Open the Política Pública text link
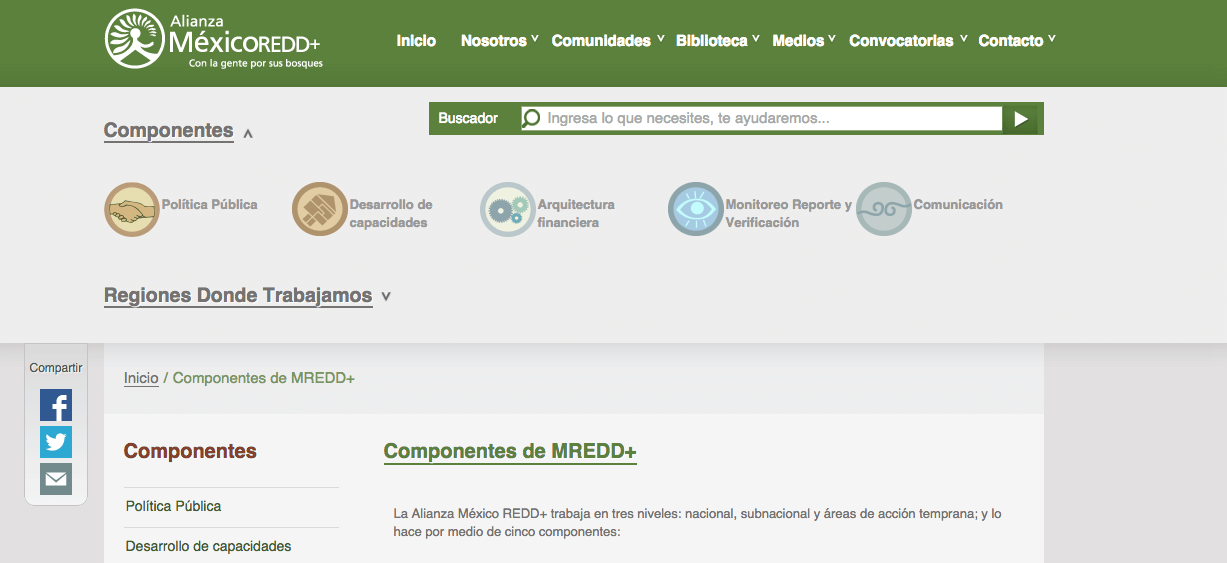1227x563 pixels. click(210, 204)
